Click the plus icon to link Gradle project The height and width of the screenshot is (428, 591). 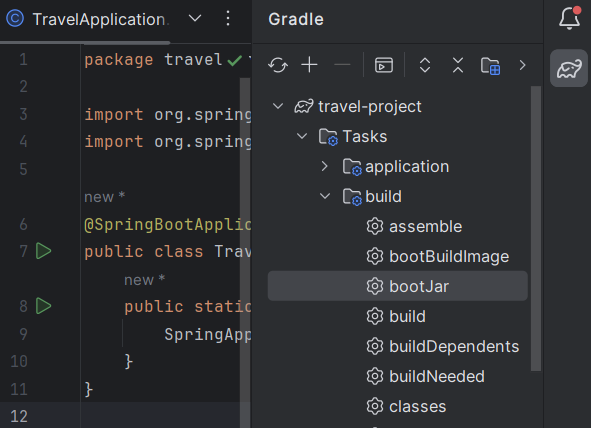(309, 65)
